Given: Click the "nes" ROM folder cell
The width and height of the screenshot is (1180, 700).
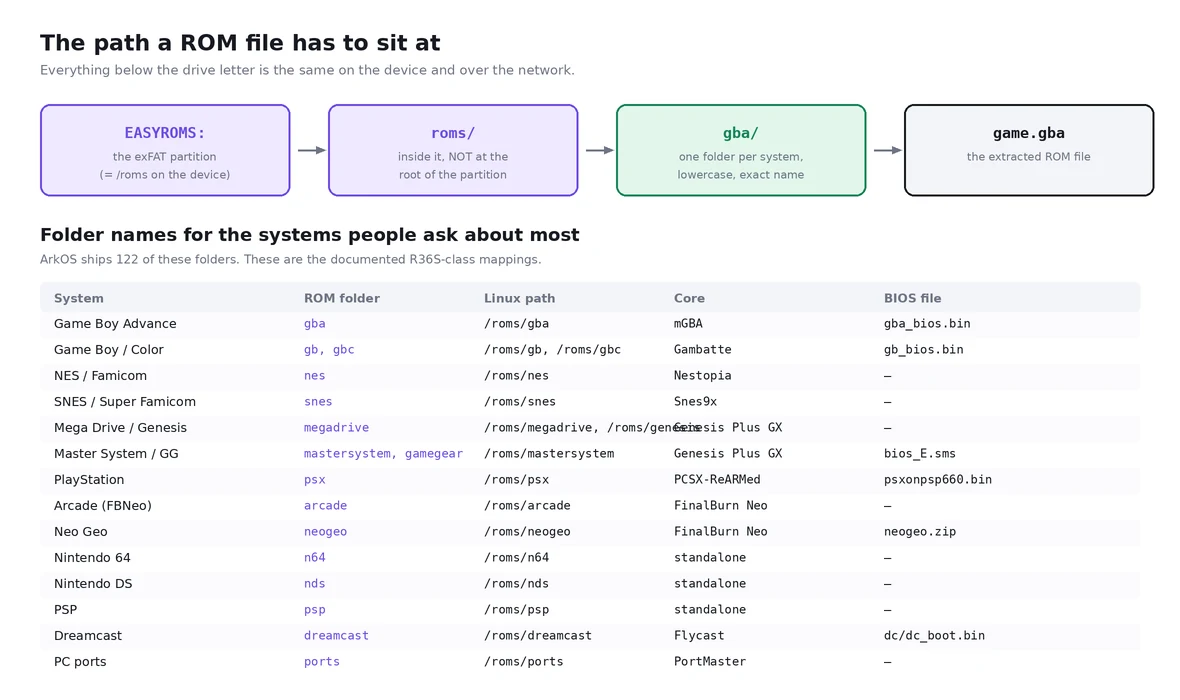Looking at the screenshot, I should (315, 376).
